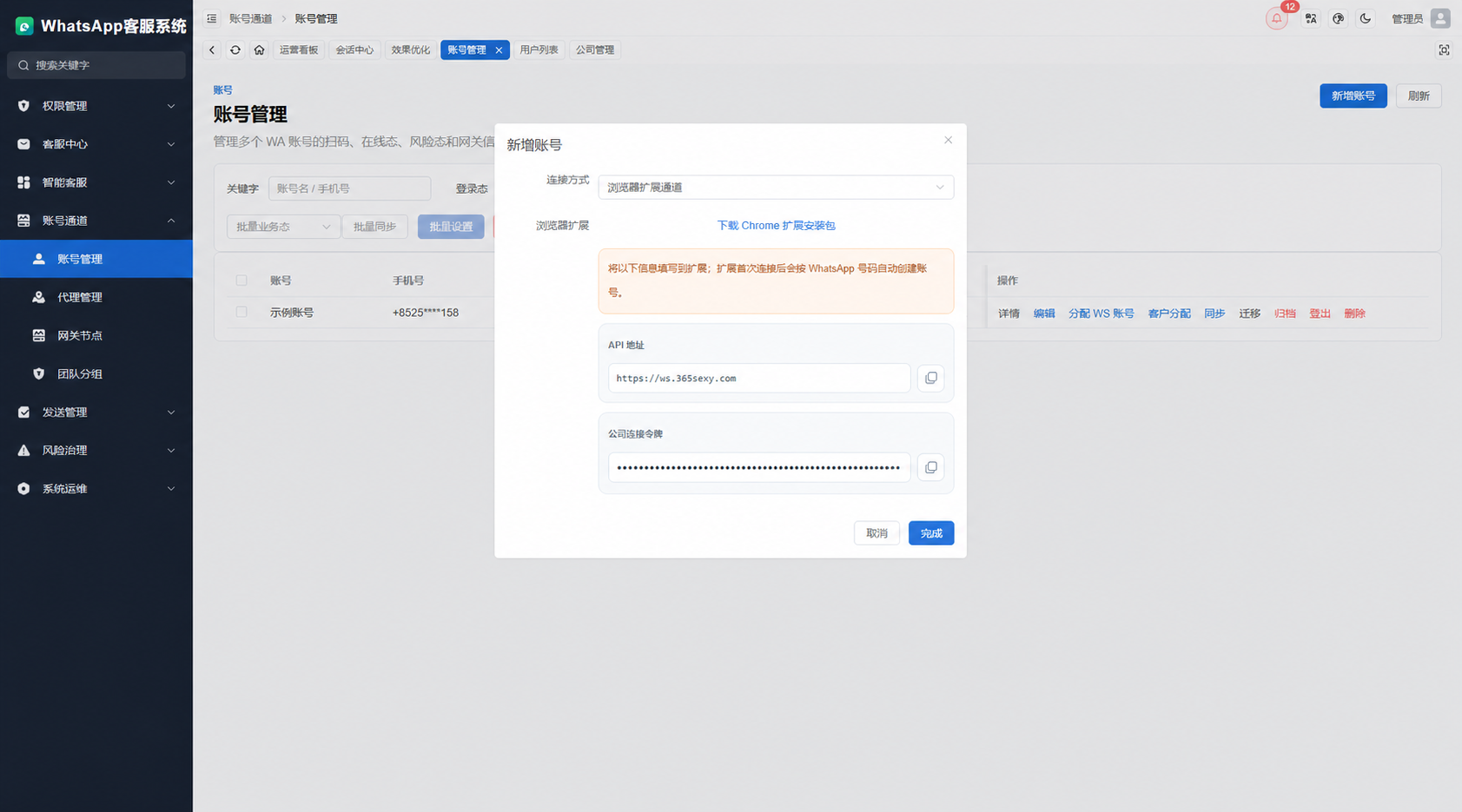Open the theme palette icon
1462x812 pixels.
(x=1338, y=18)
